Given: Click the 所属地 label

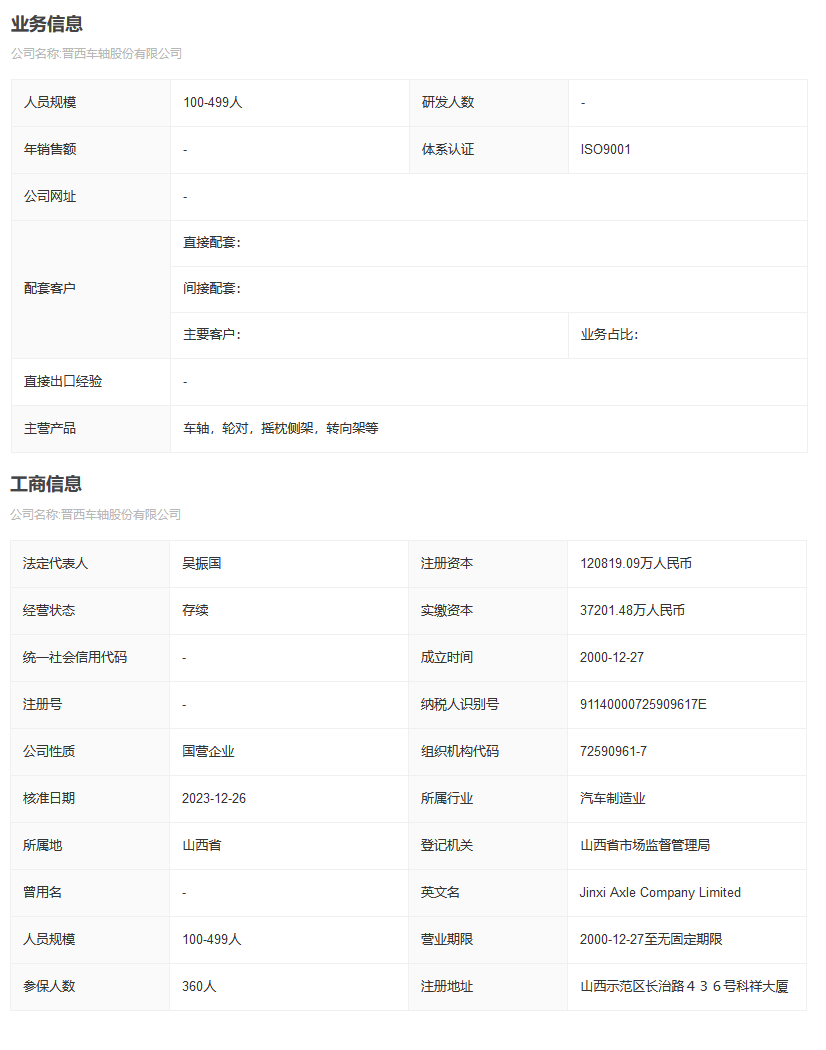Looking at the screenshot, I should (42, 846).
